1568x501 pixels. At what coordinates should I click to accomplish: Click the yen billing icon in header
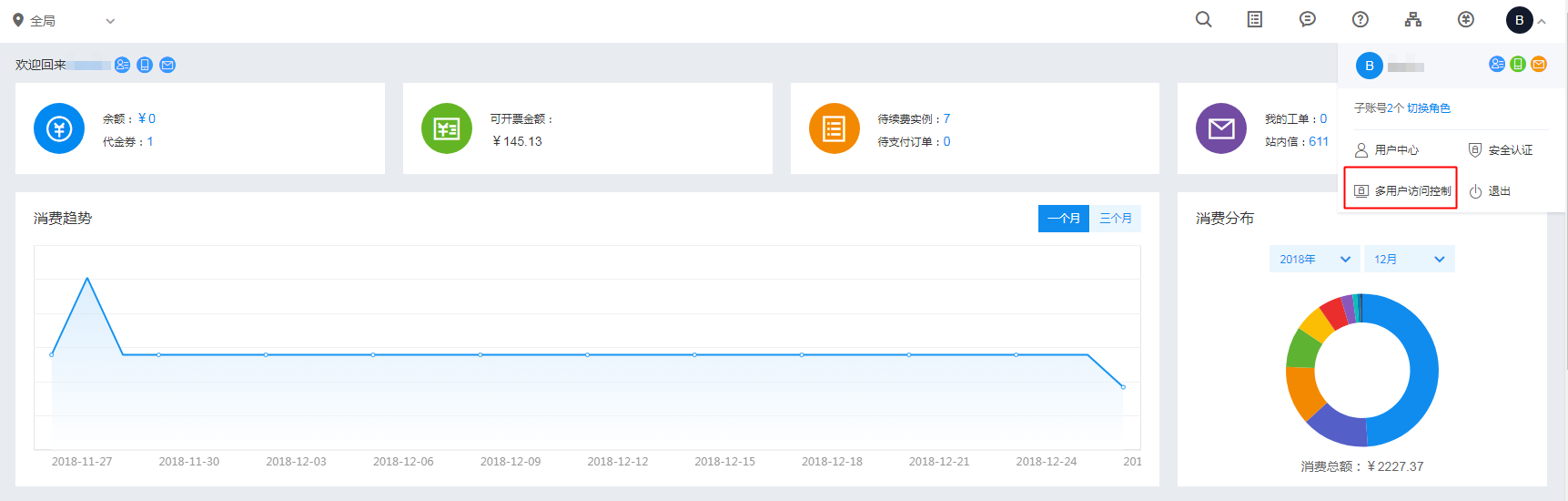tap(1466, 20)
